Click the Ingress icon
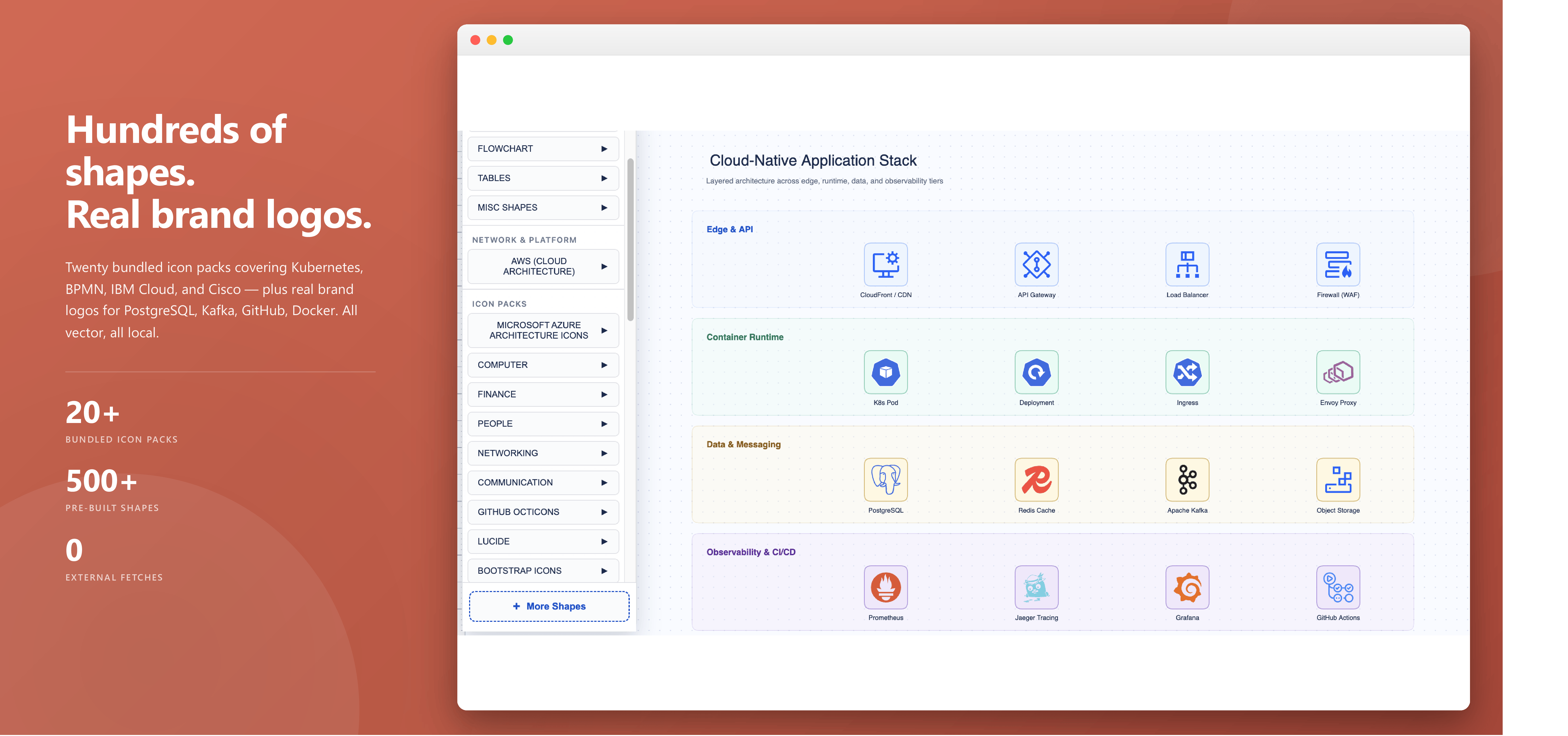This screenshot has width=1568, height=736. pyautogui.click(x=1187, y=372)
